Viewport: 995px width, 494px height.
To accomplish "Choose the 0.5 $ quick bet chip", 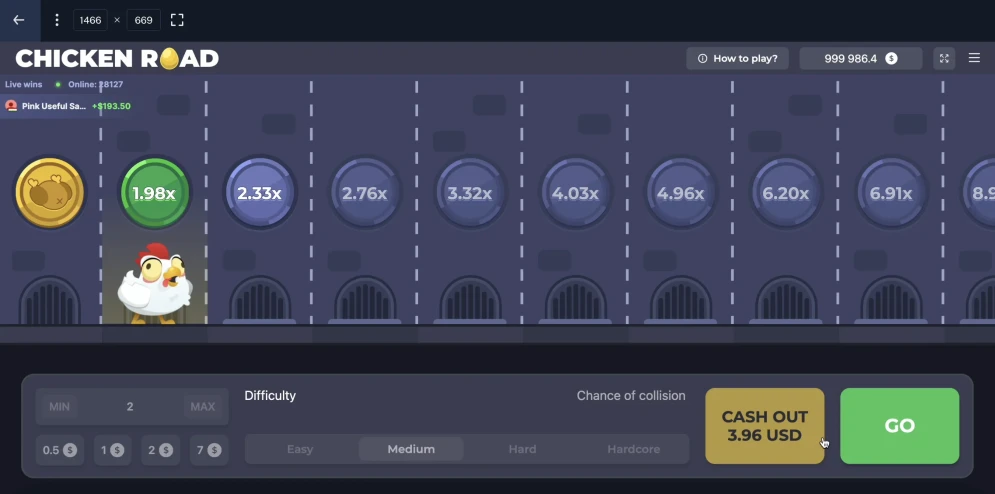I will pyautogui.click(x=60, y=450).
